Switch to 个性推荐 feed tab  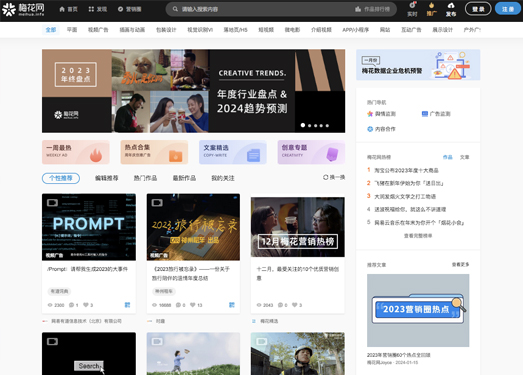[x=61, y=178]
